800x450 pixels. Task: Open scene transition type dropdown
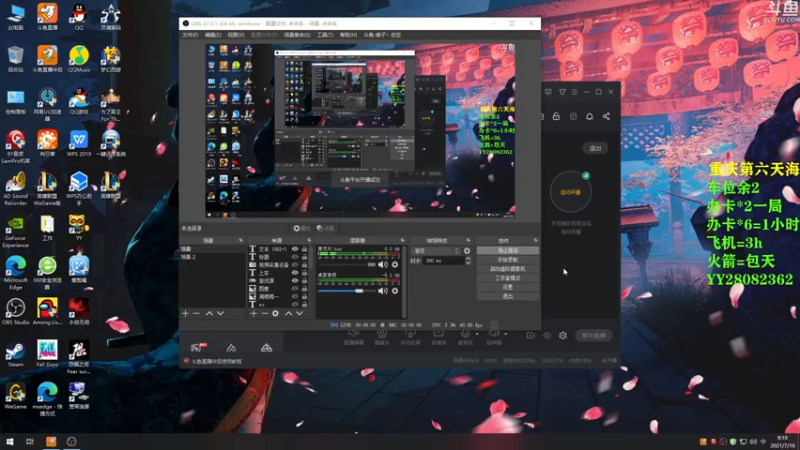point(436,251)
